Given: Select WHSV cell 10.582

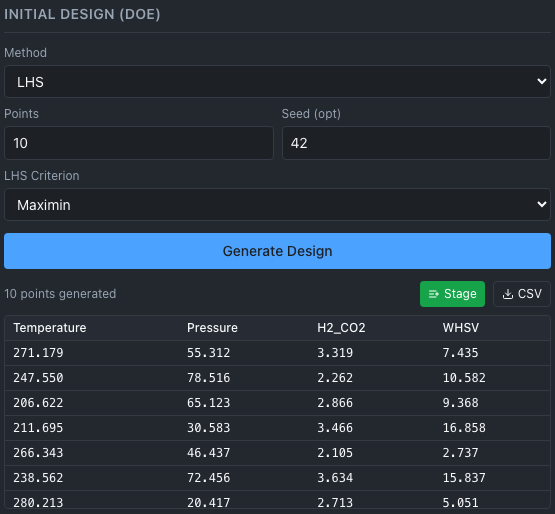Looking at the screenshot, I should pyautogui.click(x=464, y=378).
